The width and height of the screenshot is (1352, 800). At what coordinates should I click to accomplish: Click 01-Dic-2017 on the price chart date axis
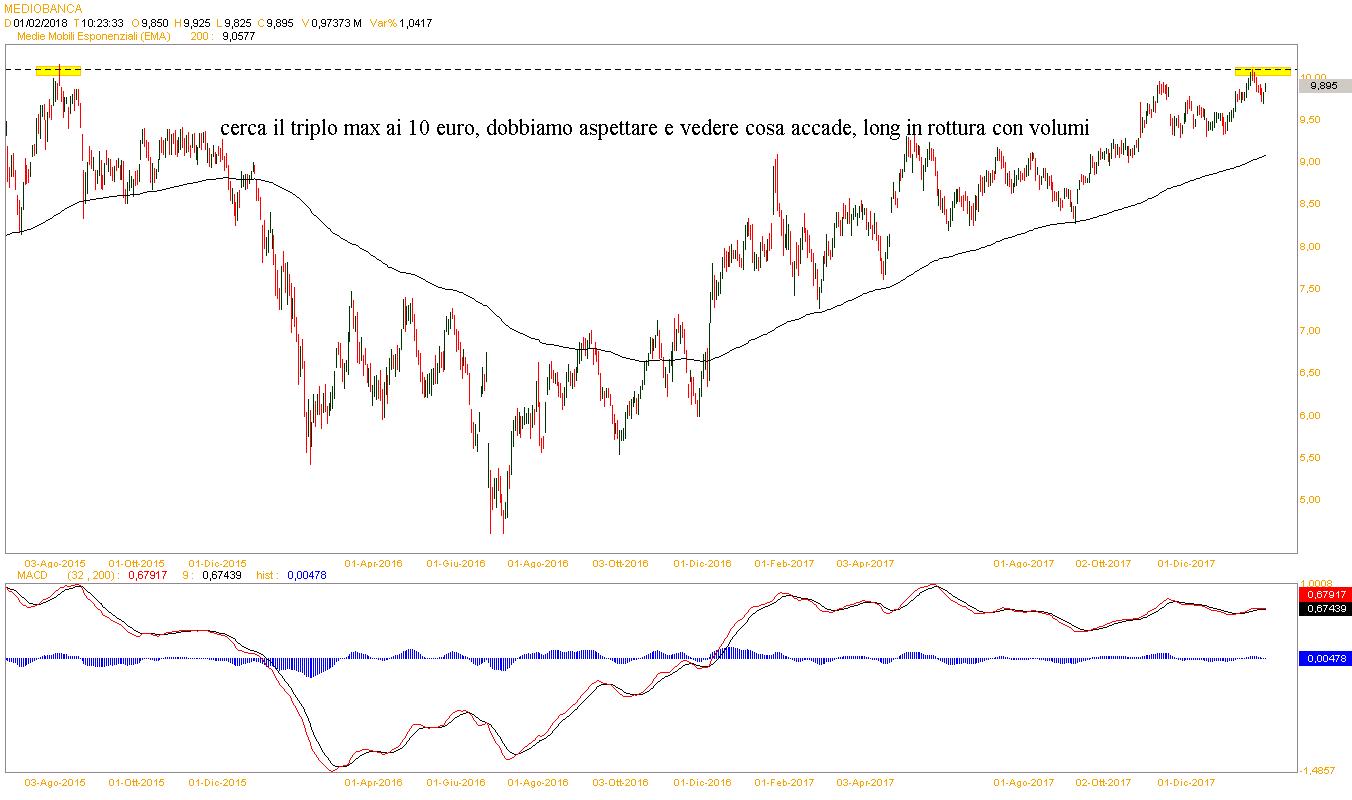1186,564
